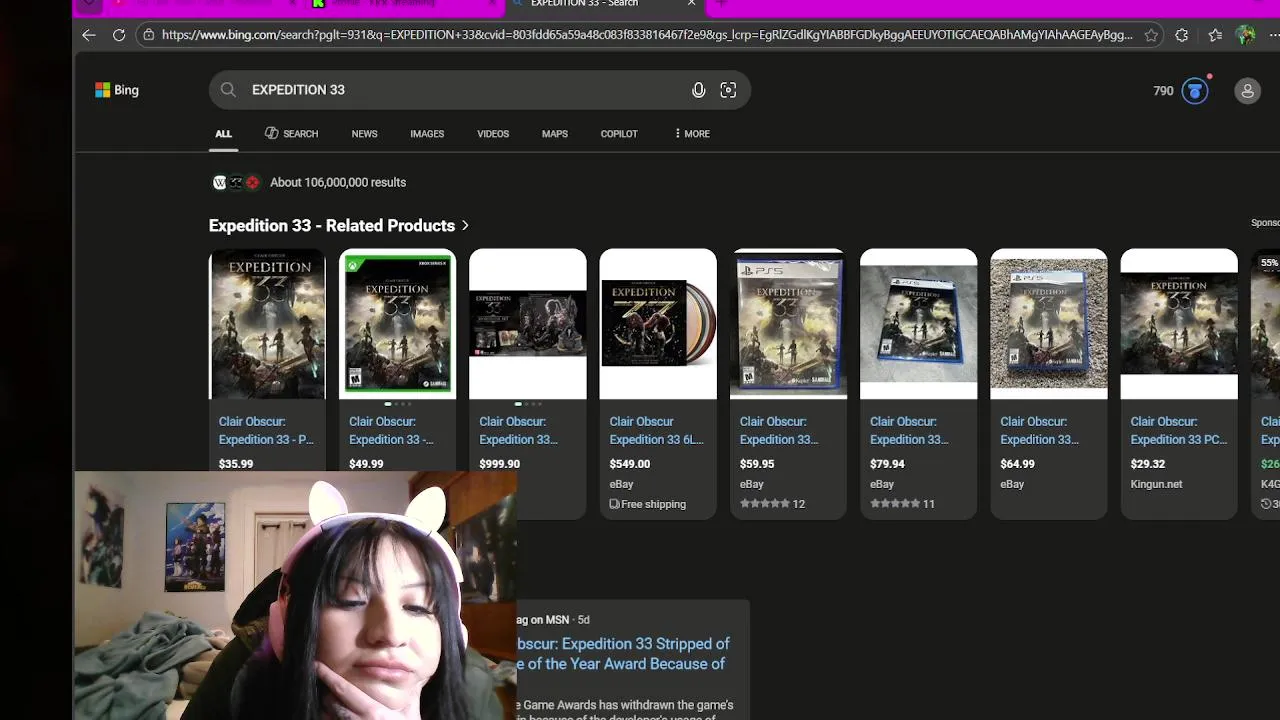Open the $549.00 vinyl set image
This screenshot has width=1280, height=720.
tap(658, 324)
